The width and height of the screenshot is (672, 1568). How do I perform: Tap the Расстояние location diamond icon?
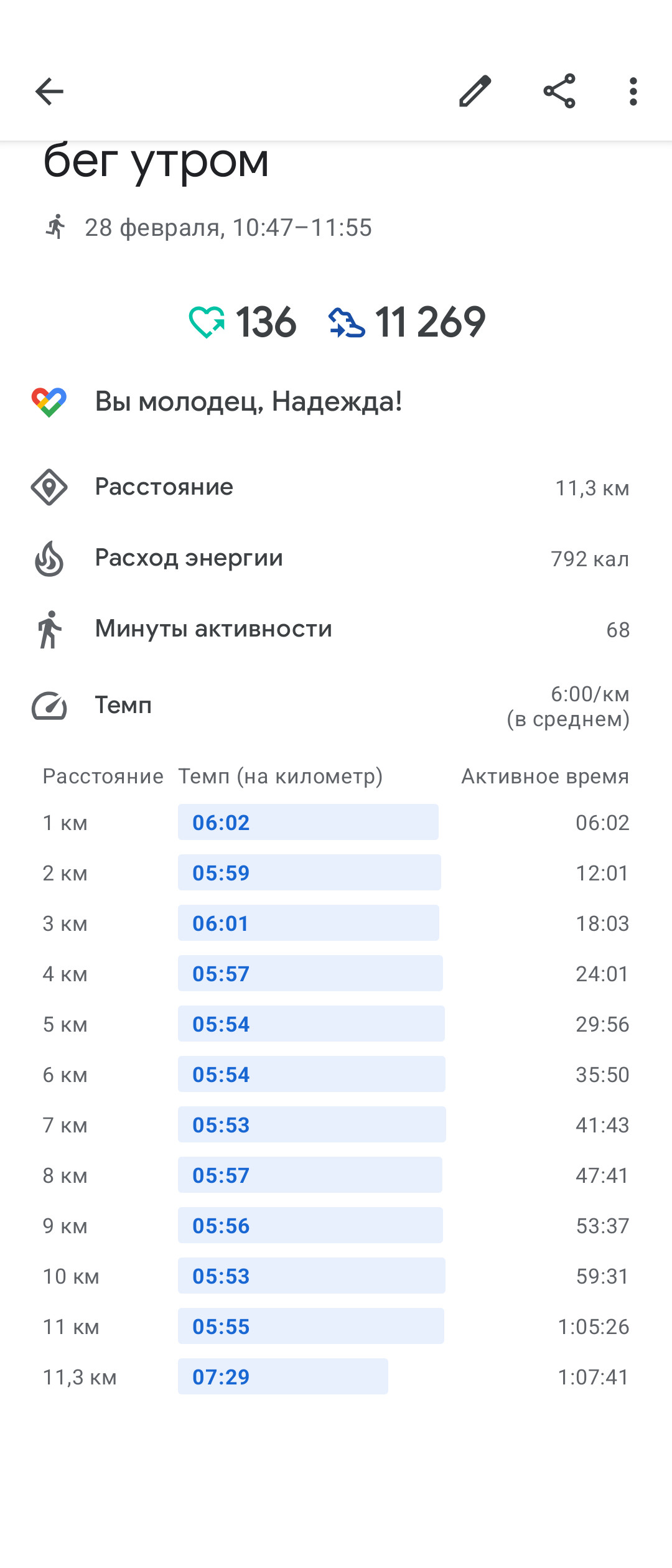coord(49,487)
